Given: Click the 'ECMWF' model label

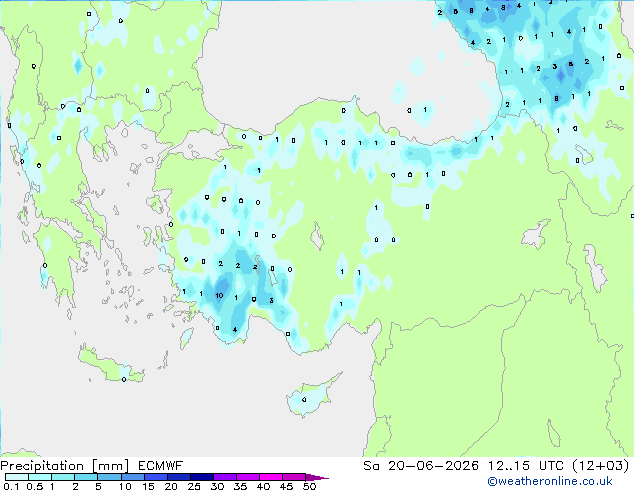Looking at the screenshot, I should coord(161,466).
